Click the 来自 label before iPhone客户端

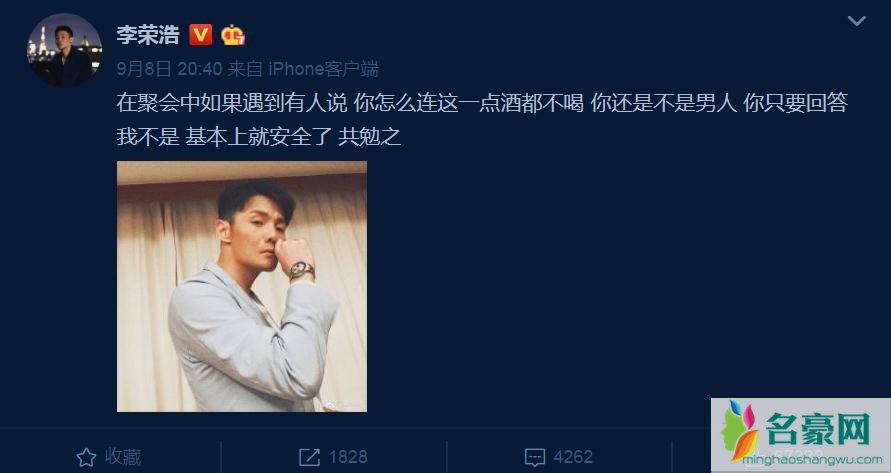[x=245, y=69]
